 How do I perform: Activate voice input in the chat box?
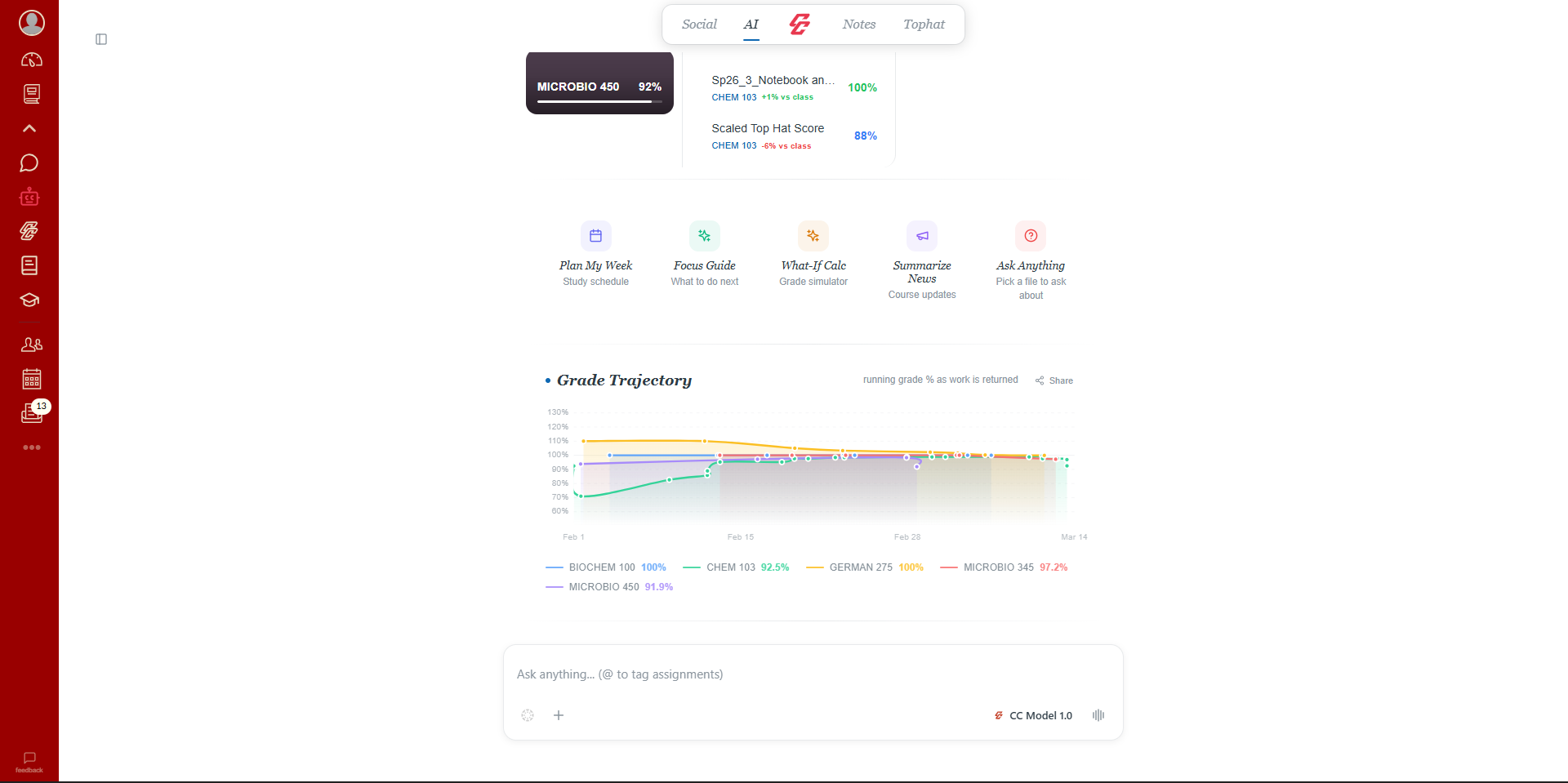click(1098, 715)
